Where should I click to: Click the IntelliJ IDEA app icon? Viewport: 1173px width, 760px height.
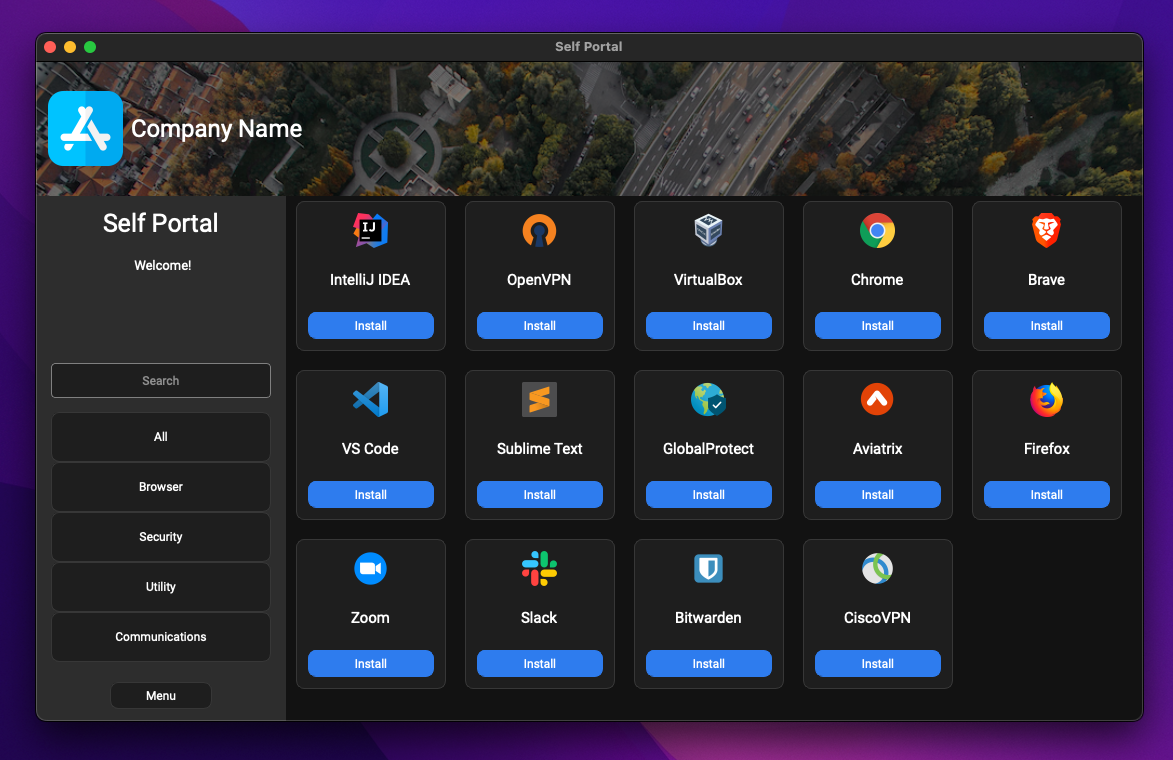[x=370, y=230]
